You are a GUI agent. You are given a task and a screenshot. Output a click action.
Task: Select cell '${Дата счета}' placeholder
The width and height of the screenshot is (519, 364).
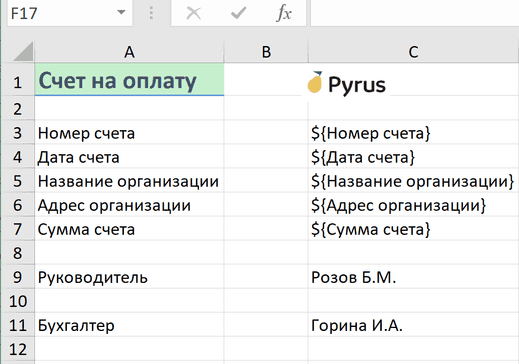(413, 156)
